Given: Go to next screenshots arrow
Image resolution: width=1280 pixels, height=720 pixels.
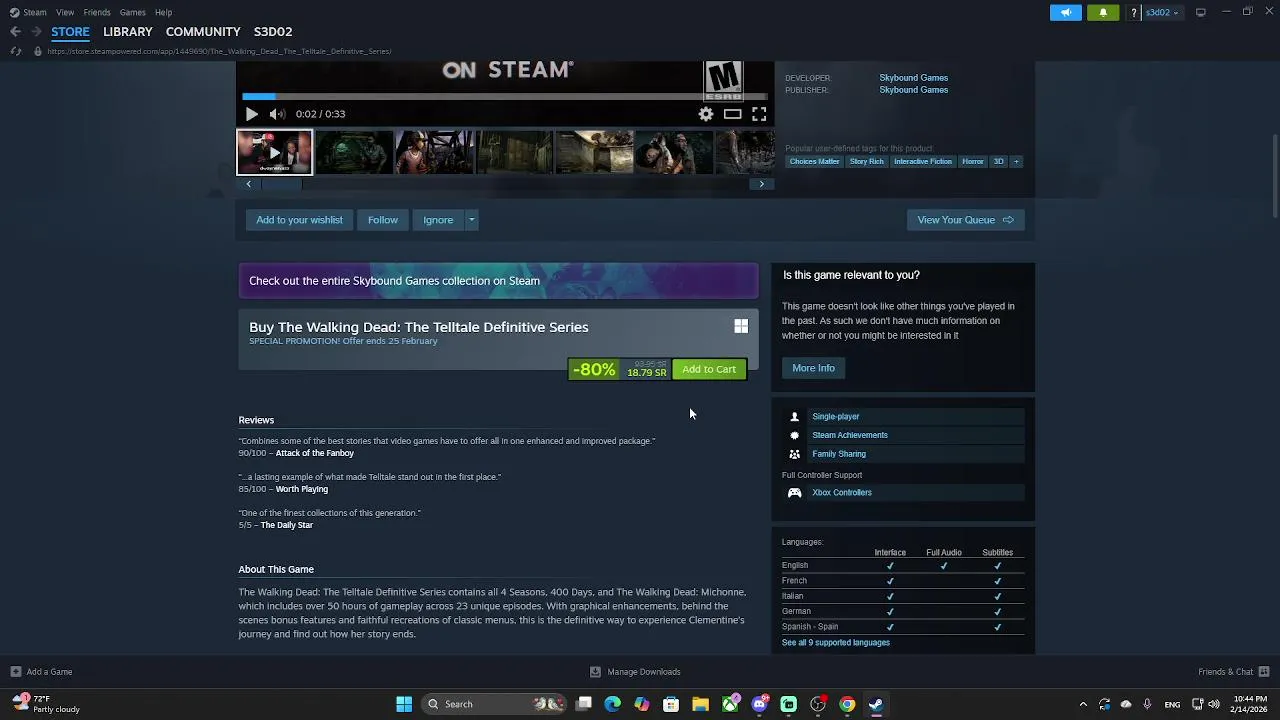Looking at the screenshot, I should click(x=762, y=184).
